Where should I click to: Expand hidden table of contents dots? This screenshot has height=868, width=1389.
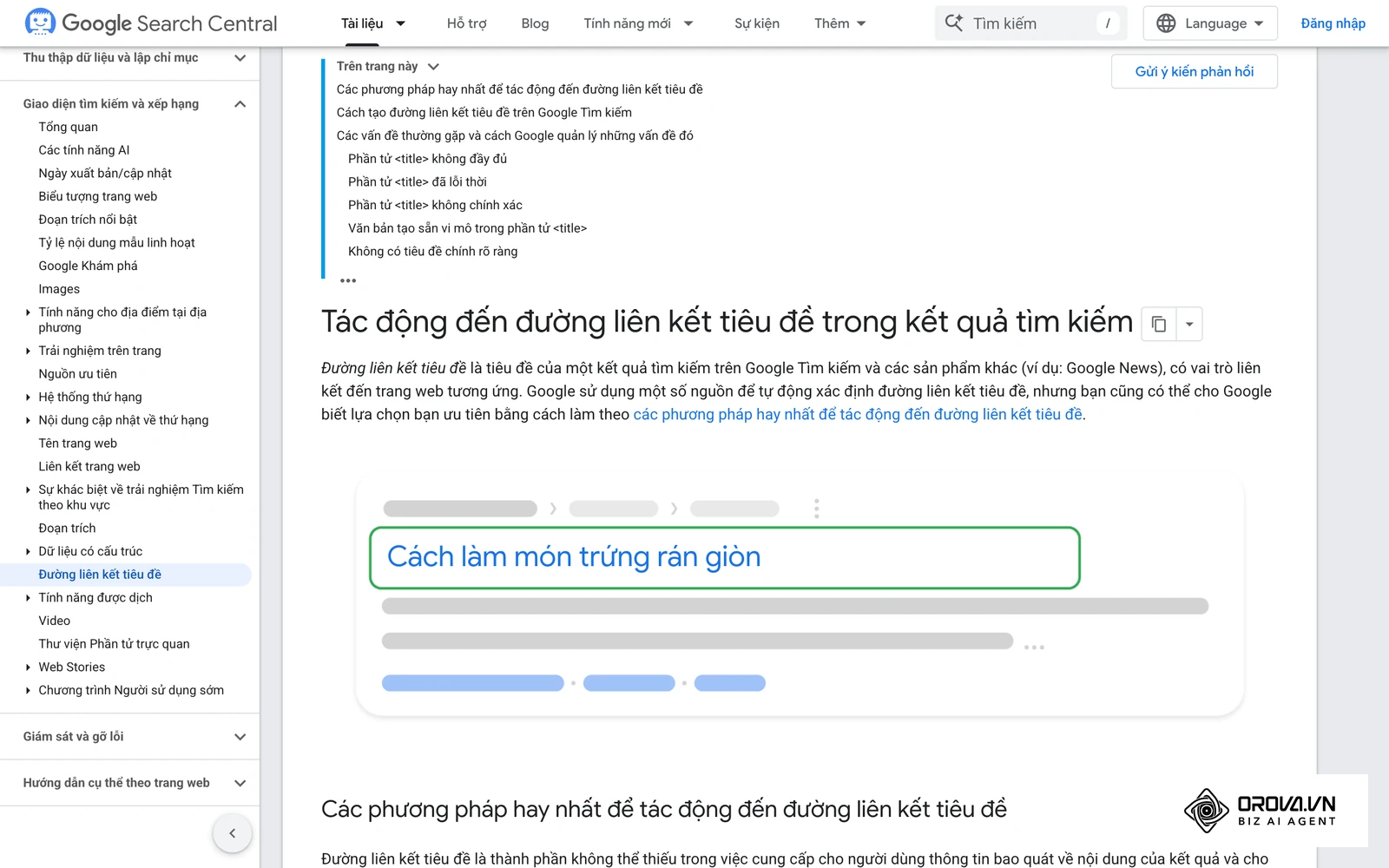point(348,280)
